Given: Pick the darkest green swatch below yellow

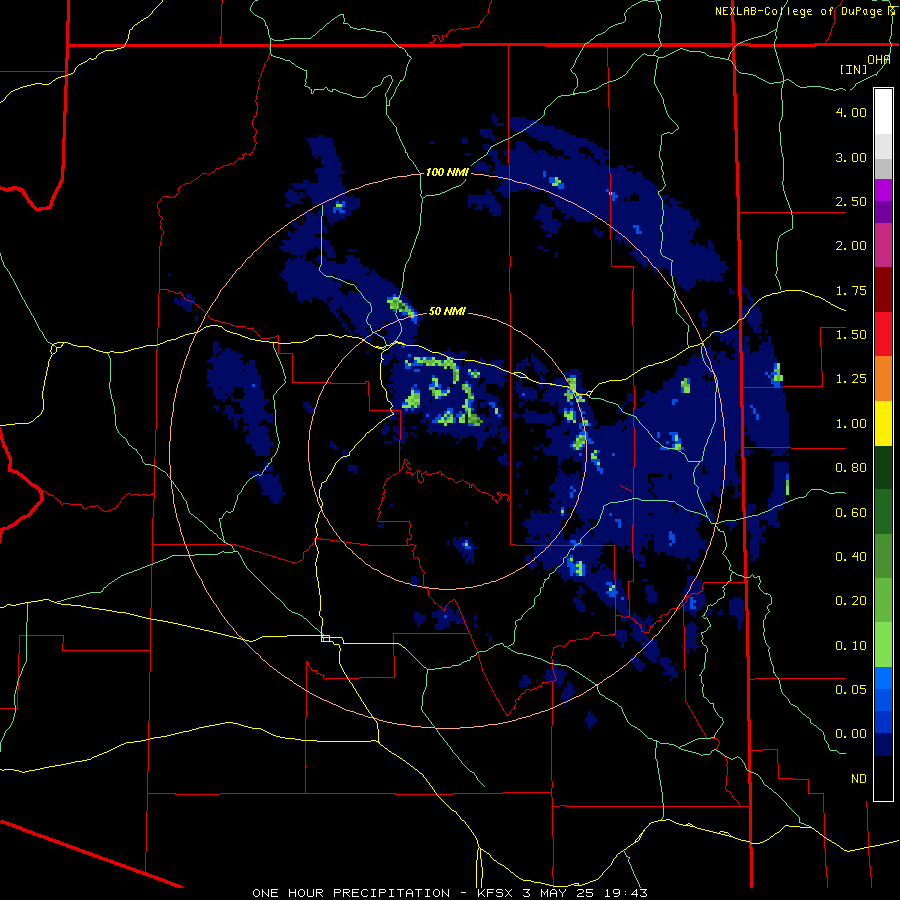Looking at the screenshot, I should pyautogui.click(x=883, y=467).
